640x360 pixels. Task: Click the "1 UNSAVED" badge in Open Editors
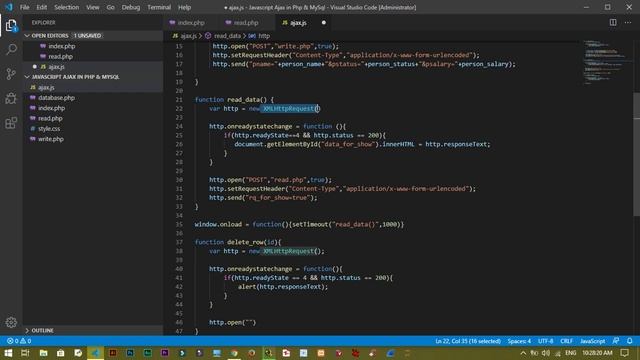[x=87, y=36]
